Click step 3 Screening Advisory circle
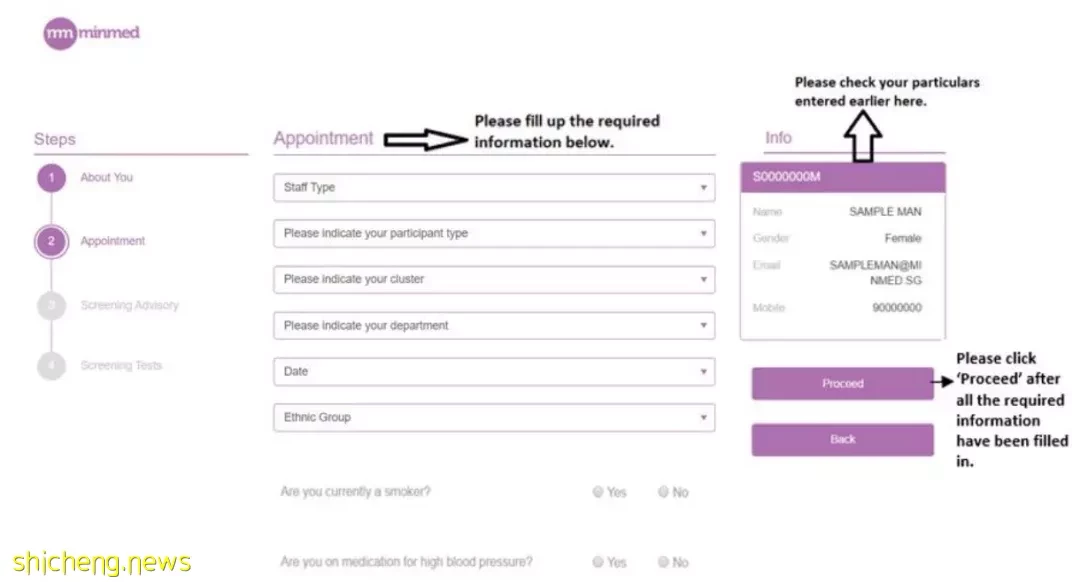 (51, 305)
